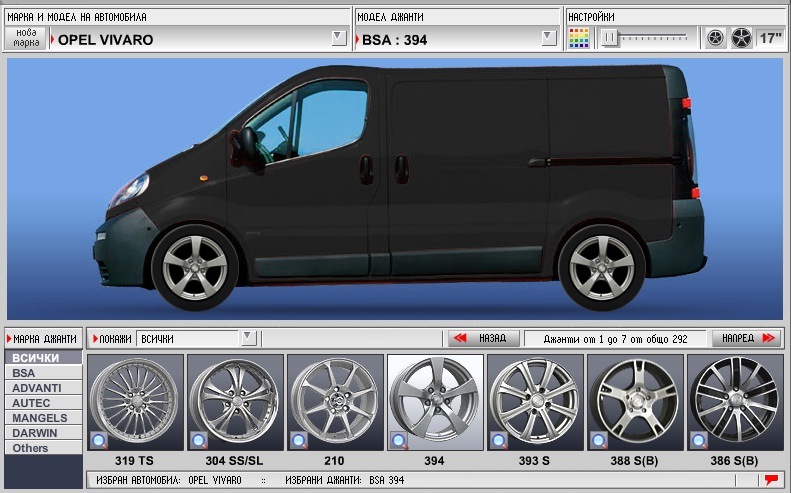Click the 393 S label
791x493 pixels.
point(534,461)
